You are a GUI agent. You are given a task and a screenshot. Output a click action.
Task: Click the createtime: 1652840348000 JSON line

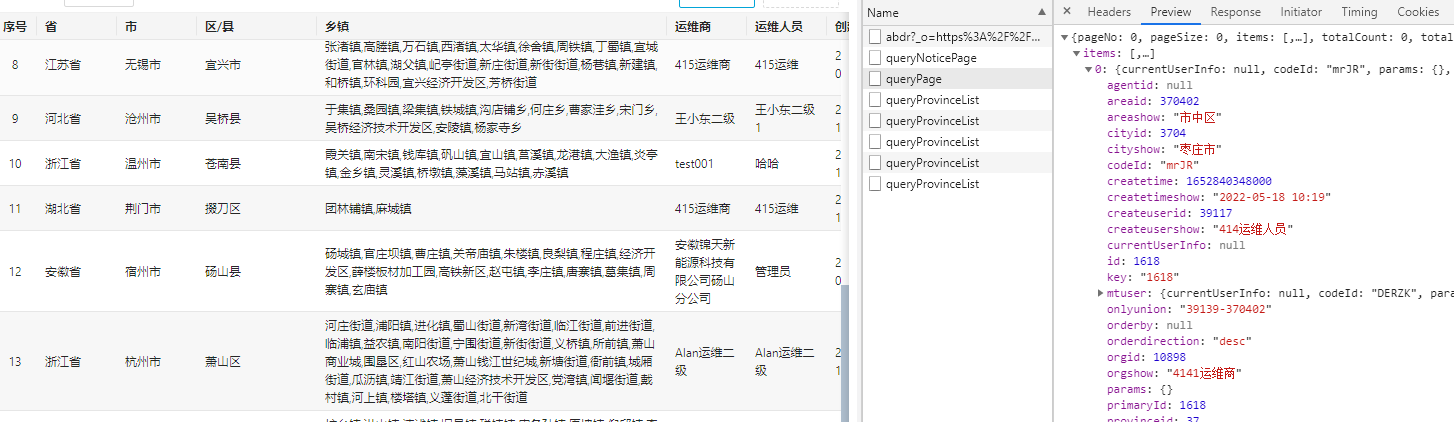(x=1189, y=181)
